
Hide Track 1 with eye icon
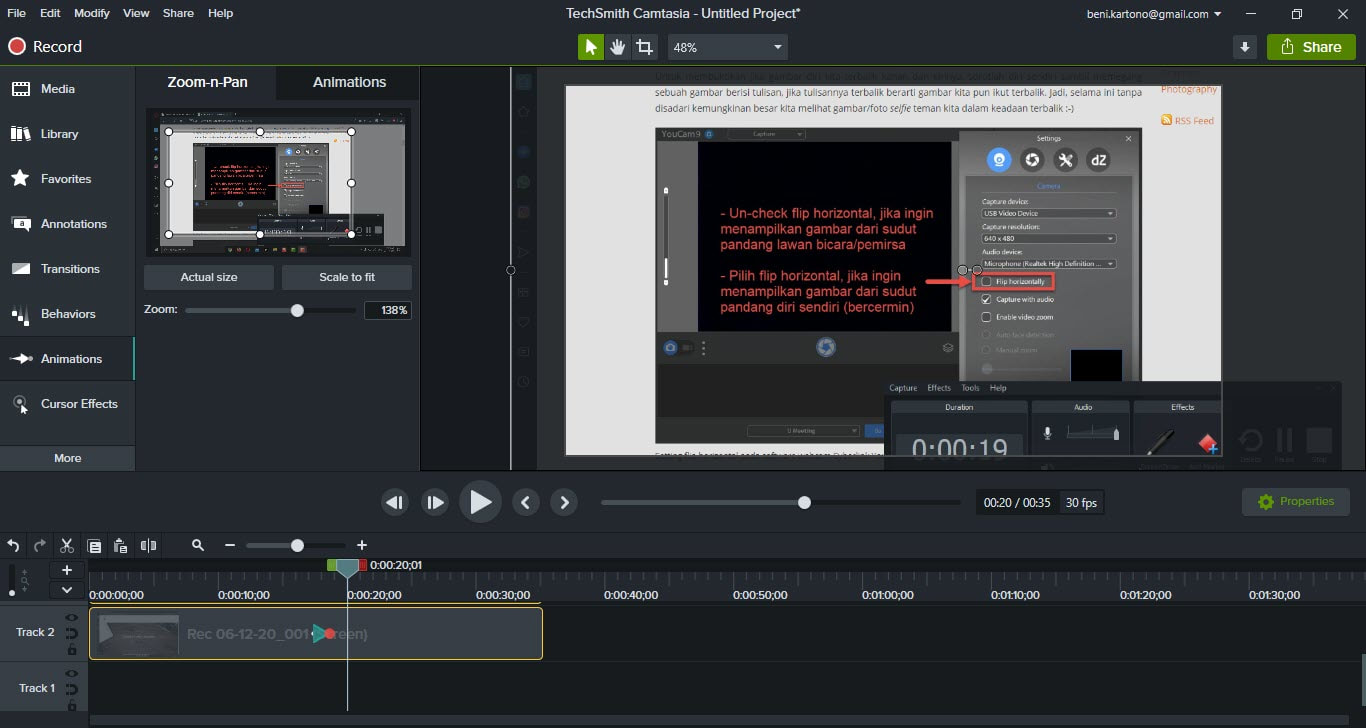click(x=72, y=675)
